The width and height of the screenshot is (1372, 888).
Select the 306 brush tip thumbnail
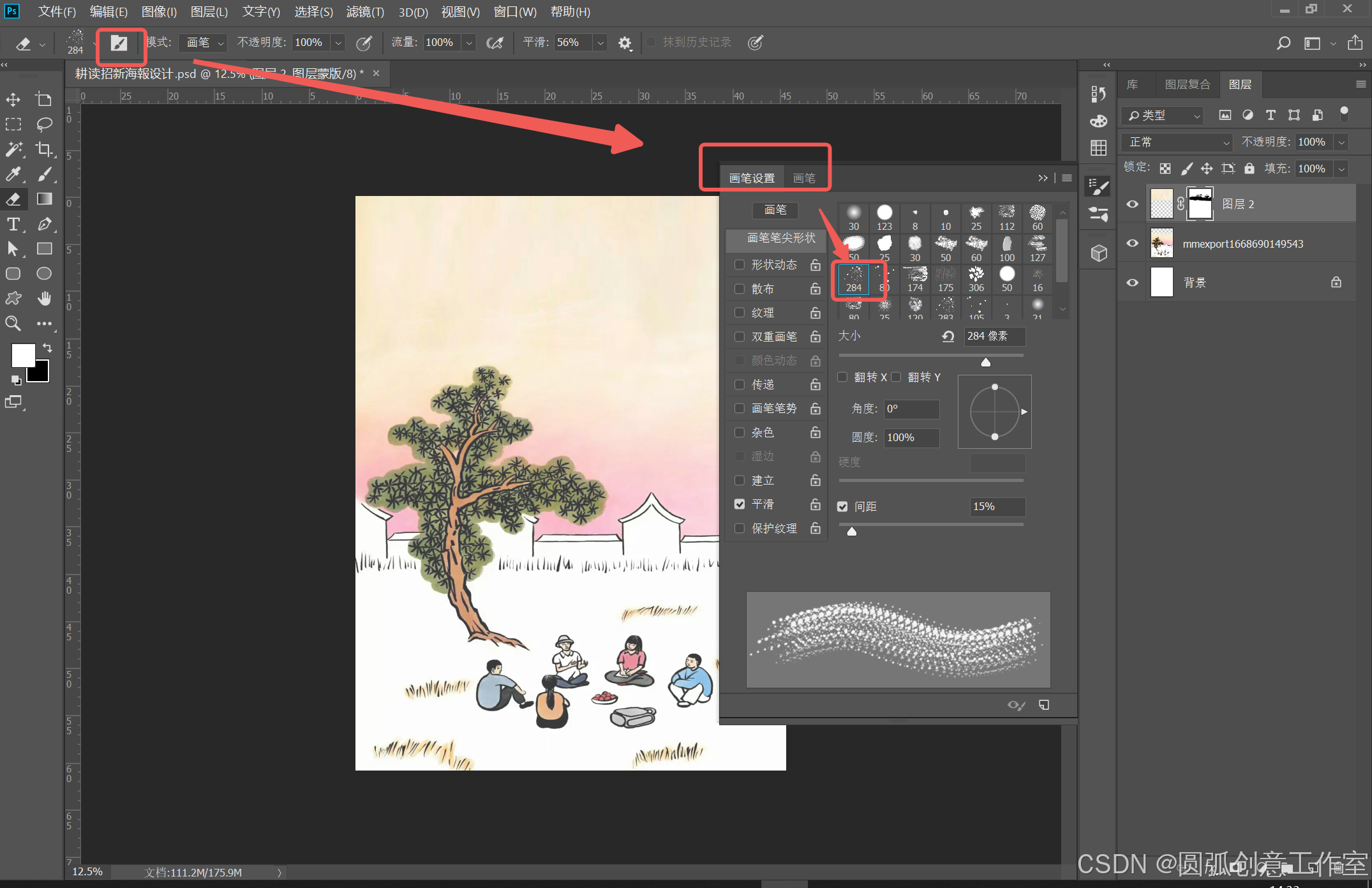coord(976,279)
